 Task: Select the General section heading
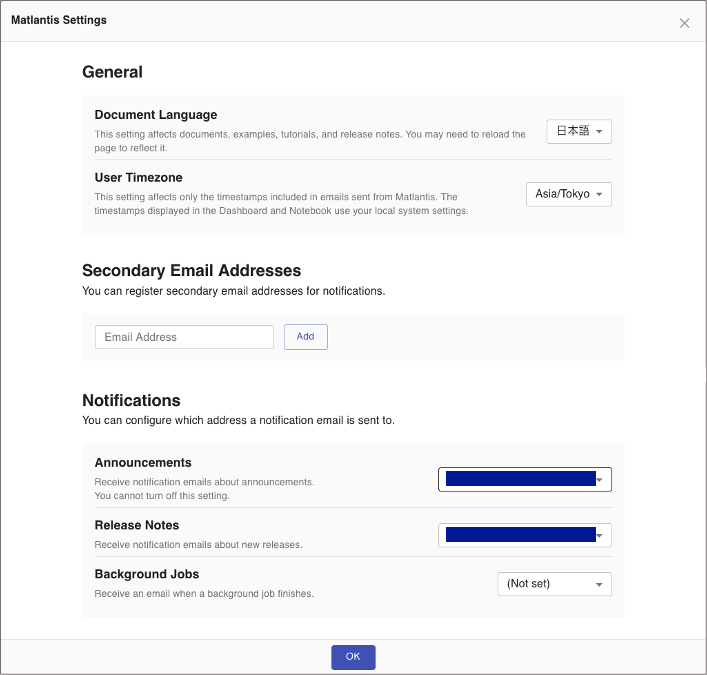click(112, 72)
